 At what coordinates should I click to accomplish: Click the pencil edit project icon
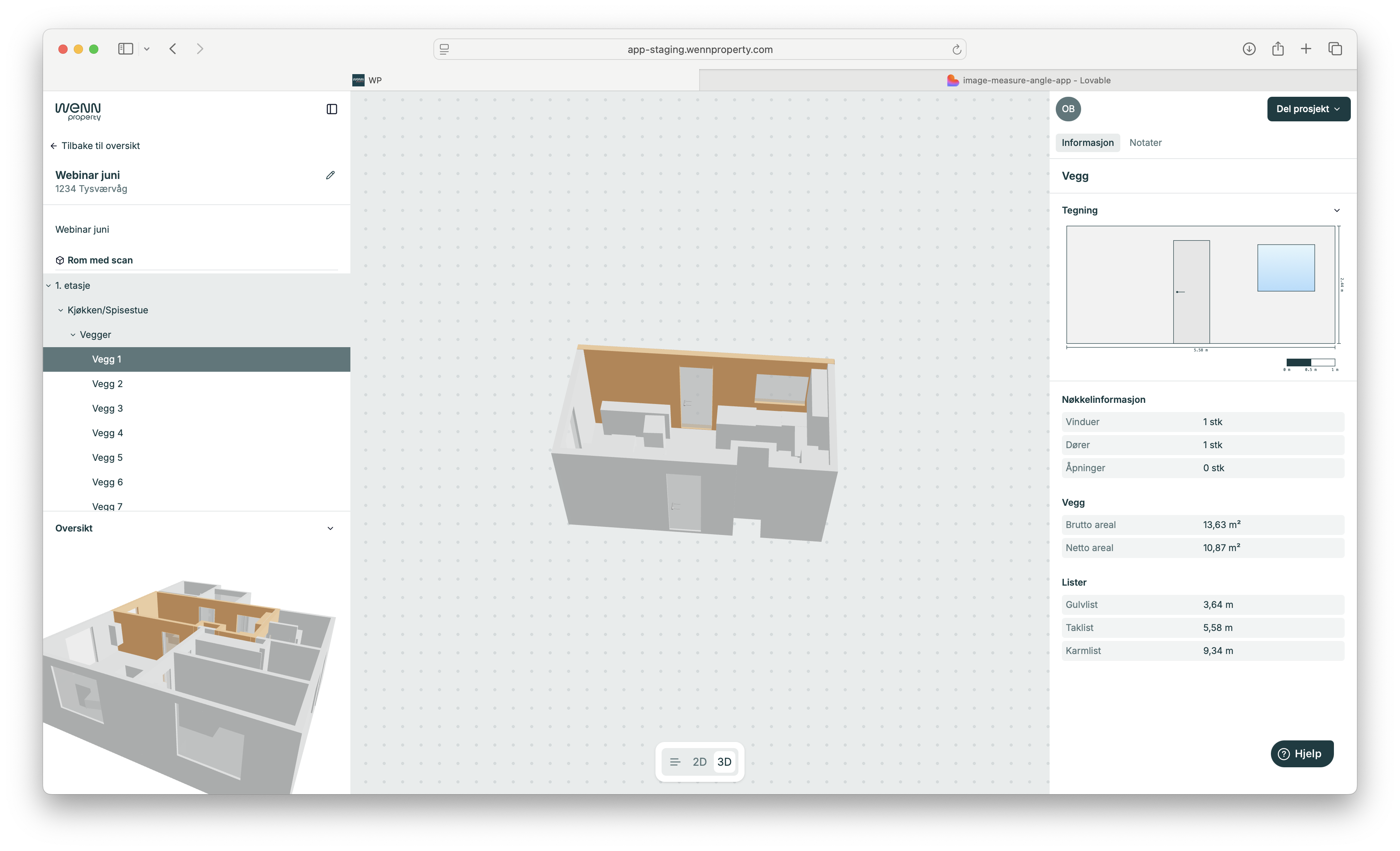click(x=330, y=175)
